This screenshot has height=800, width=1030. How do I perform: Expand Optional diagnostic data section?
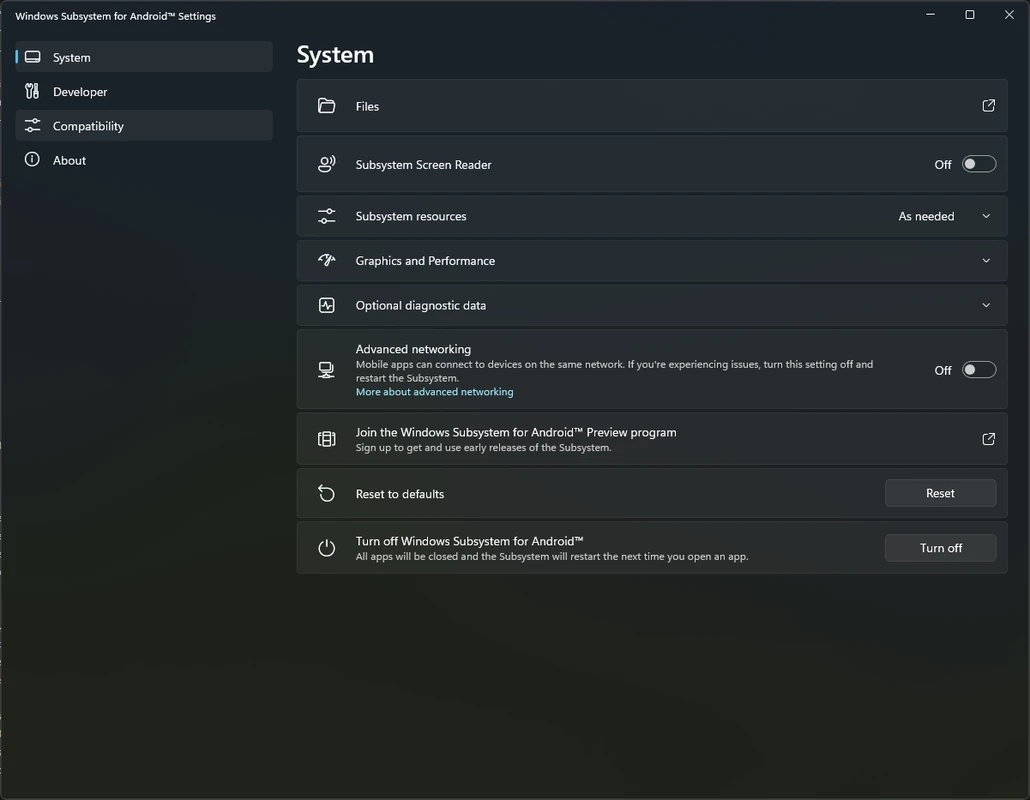pos(986,306)
